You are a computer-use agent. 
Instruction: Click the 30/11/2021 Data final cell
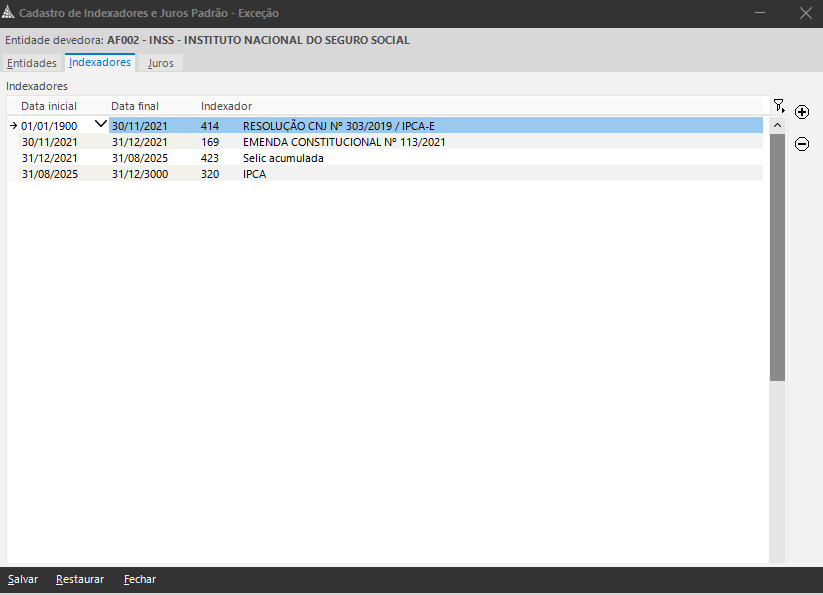click(x=140, y=126)
